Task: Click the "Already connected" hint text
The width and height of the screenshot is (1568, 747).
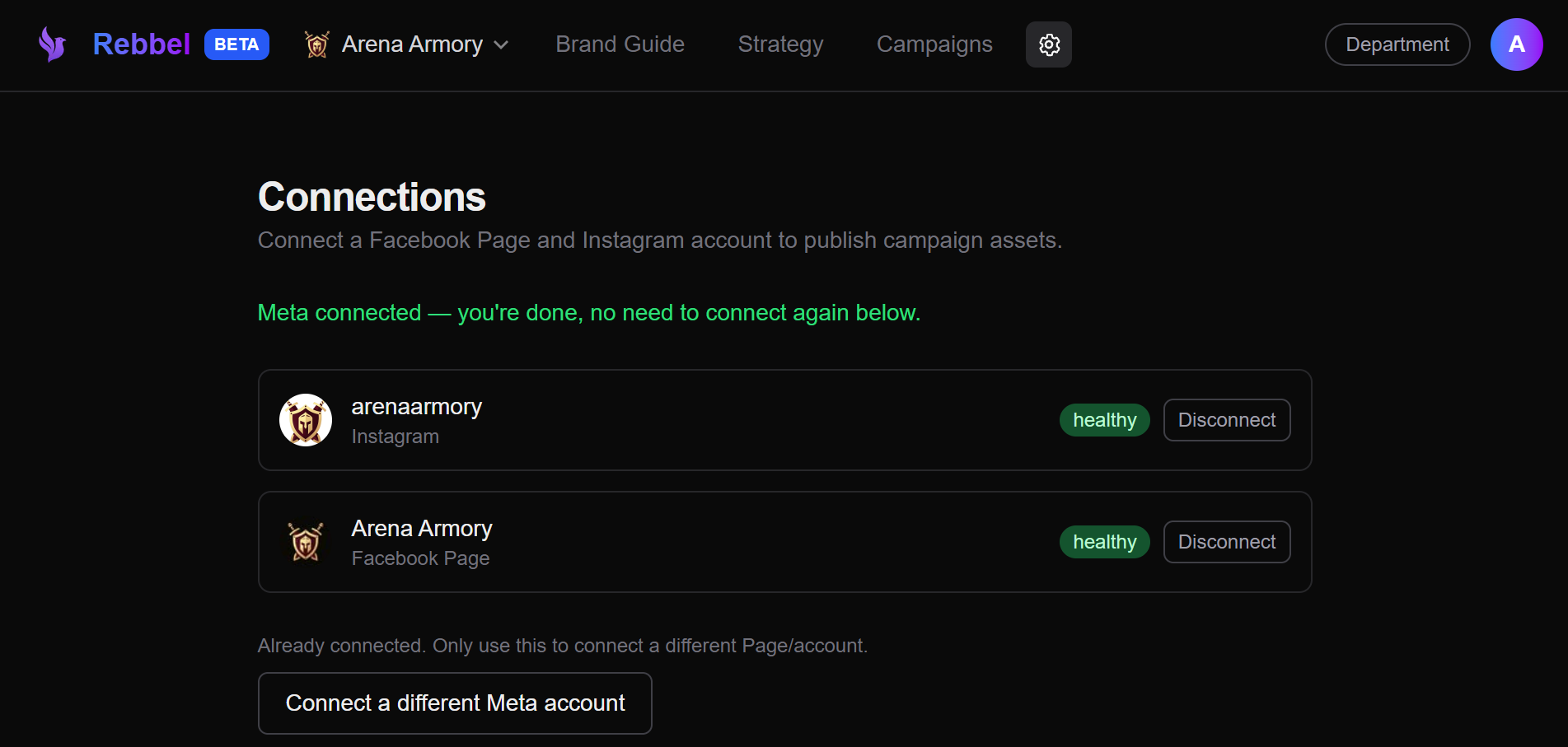Action: (563, 646)
